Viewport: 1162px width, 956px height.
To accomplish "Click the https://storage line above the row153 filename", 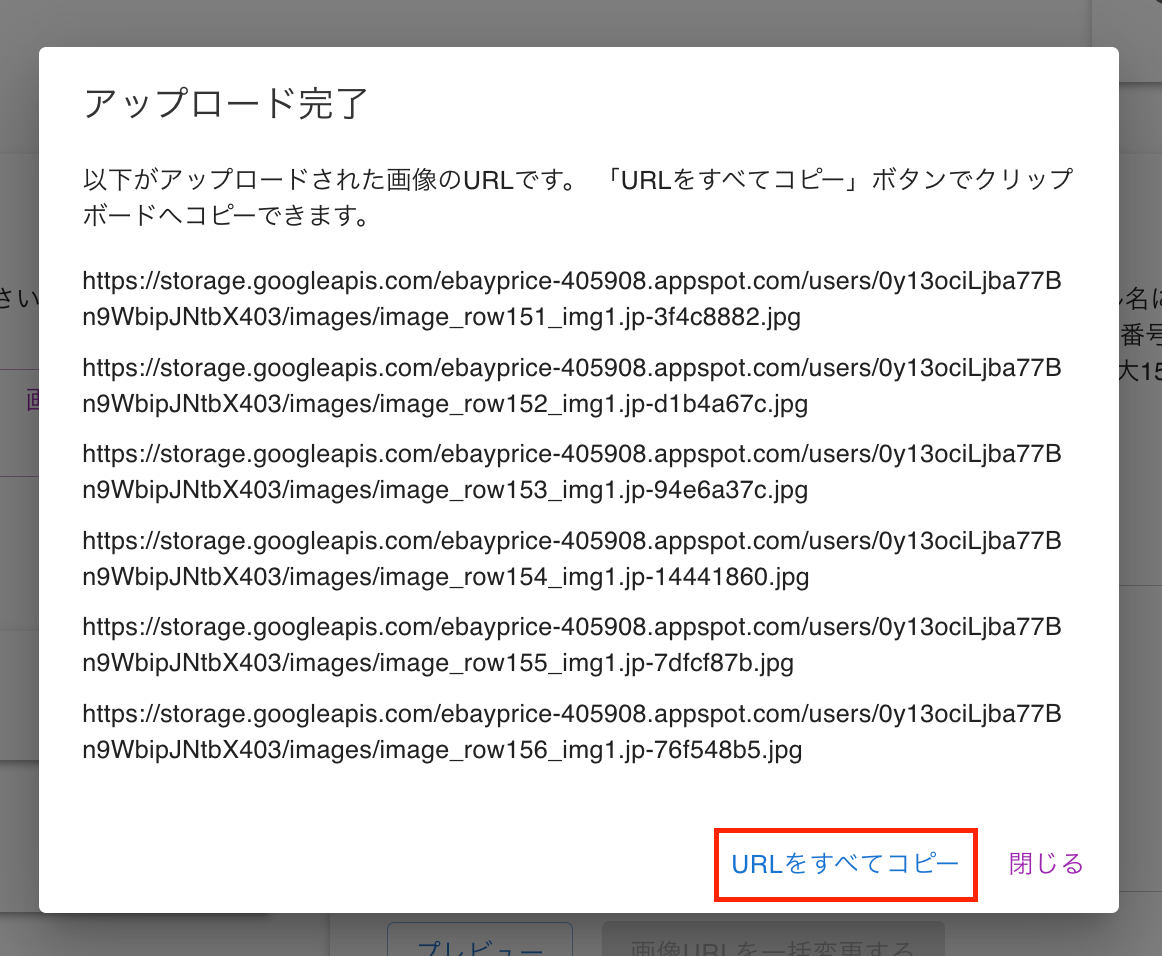I will pos(571,454).
